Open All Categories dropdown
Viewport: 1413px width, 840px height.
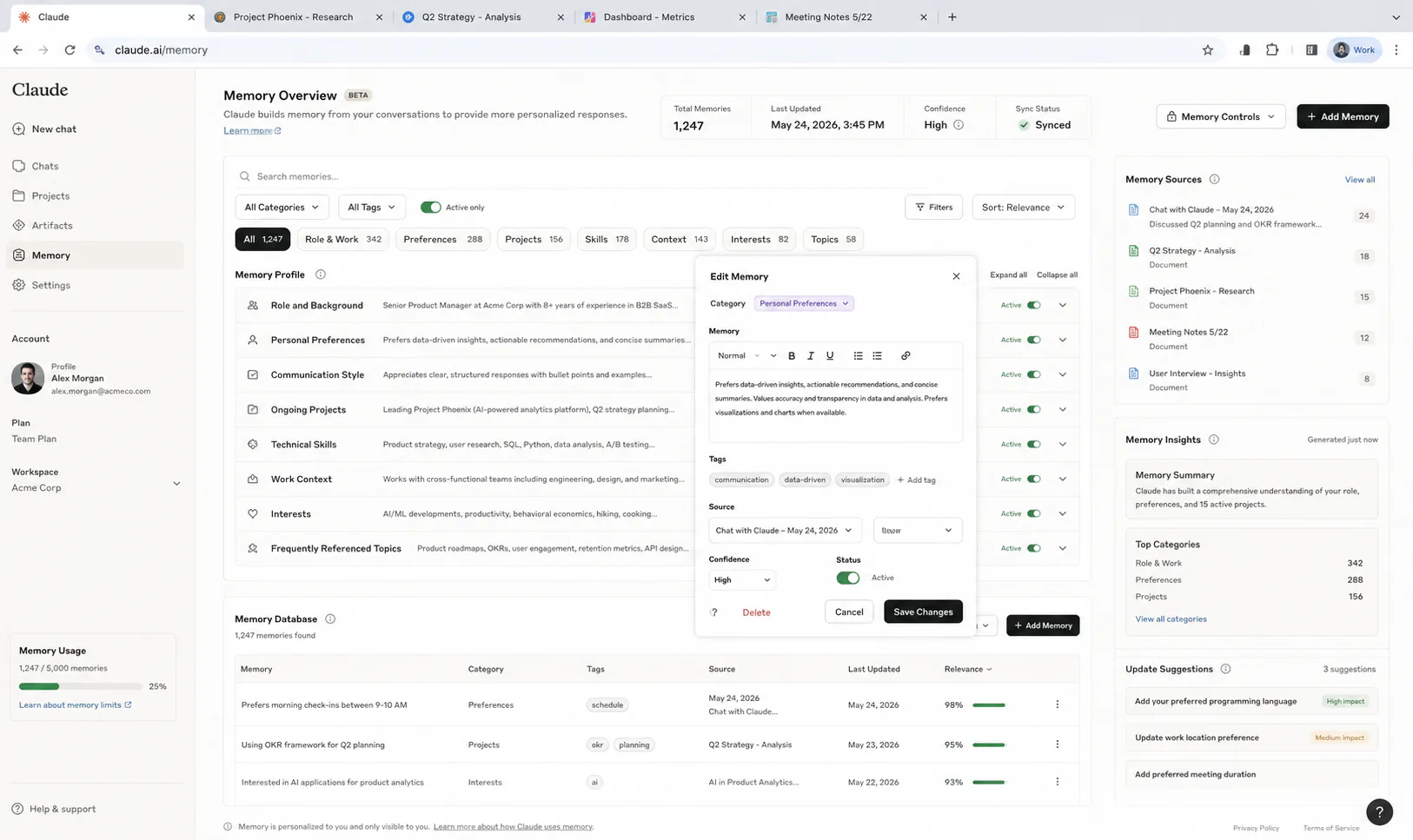click(282, 208)
